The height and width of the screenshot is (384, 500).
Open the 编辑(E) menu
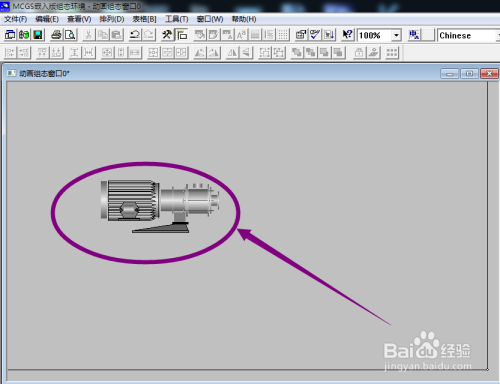pos(47,19)
